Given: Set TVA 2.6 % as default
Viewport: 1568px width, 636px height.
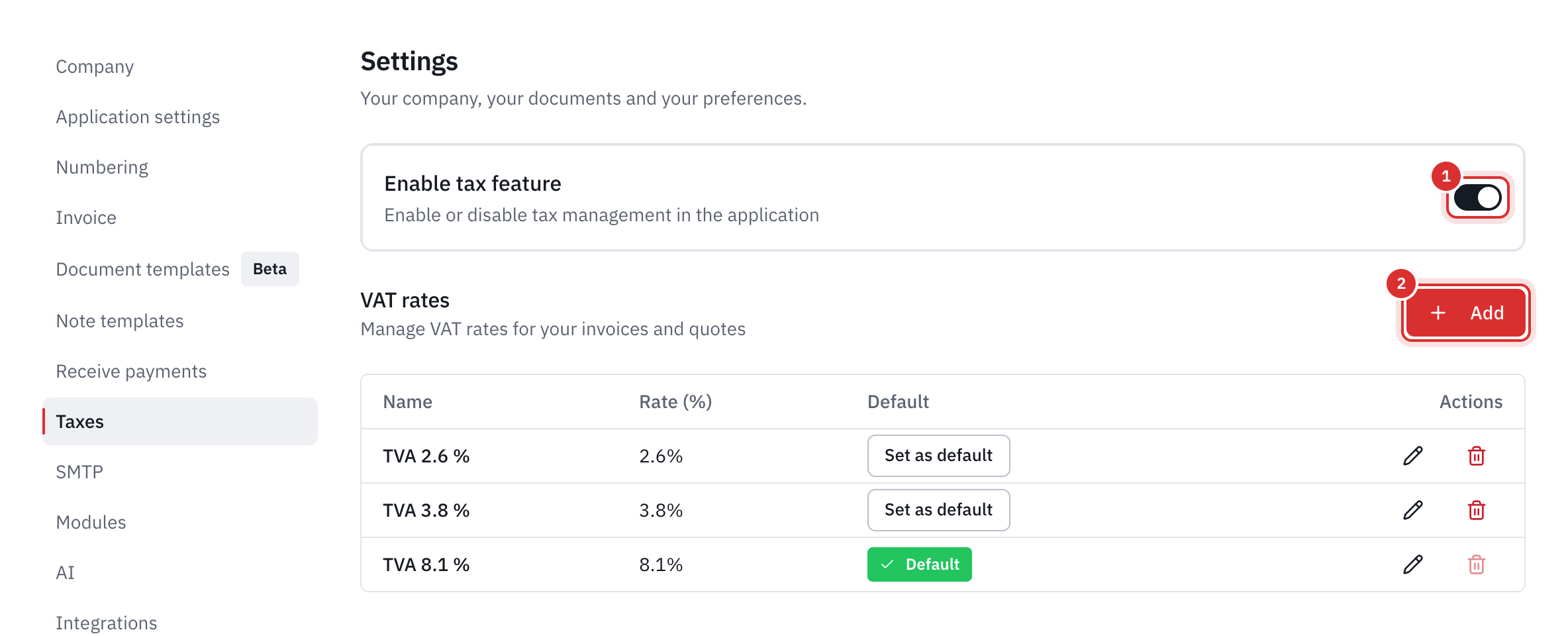Looking at the screenshot, I should (938, 456).
